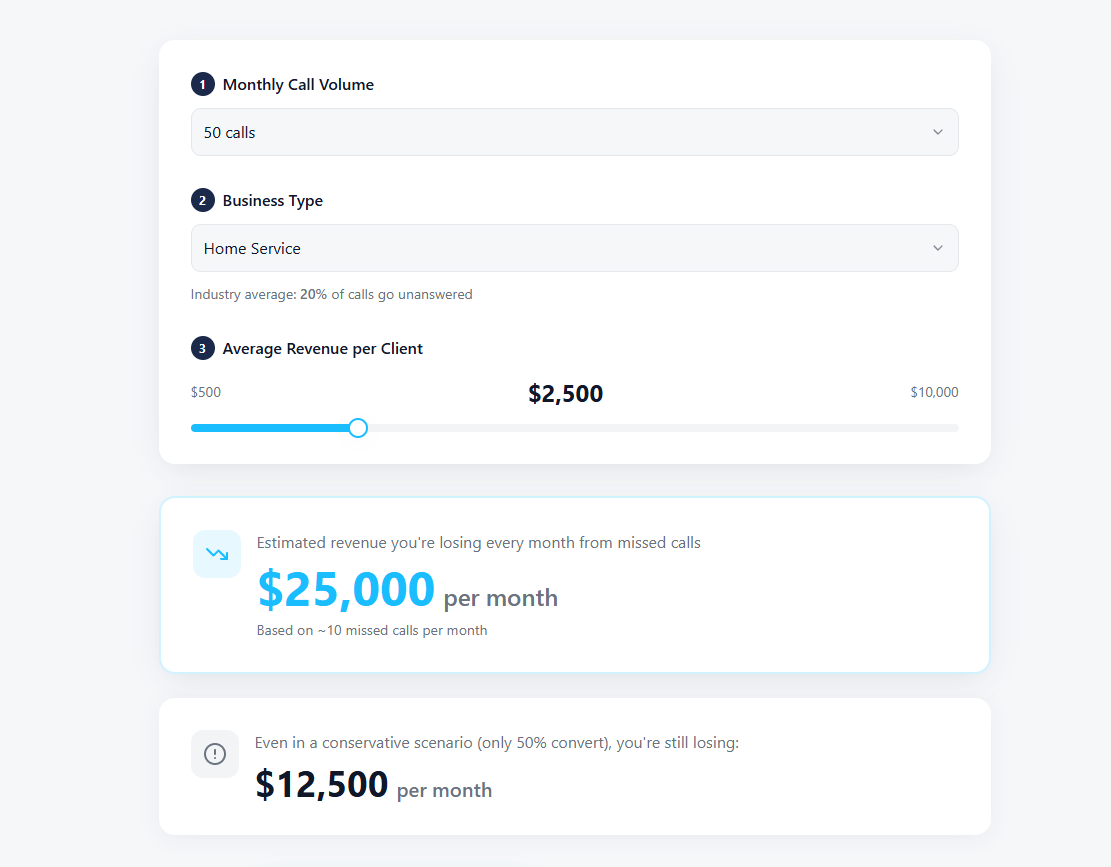Open the Monthly Call Volume dropdown

pos(574,132)
